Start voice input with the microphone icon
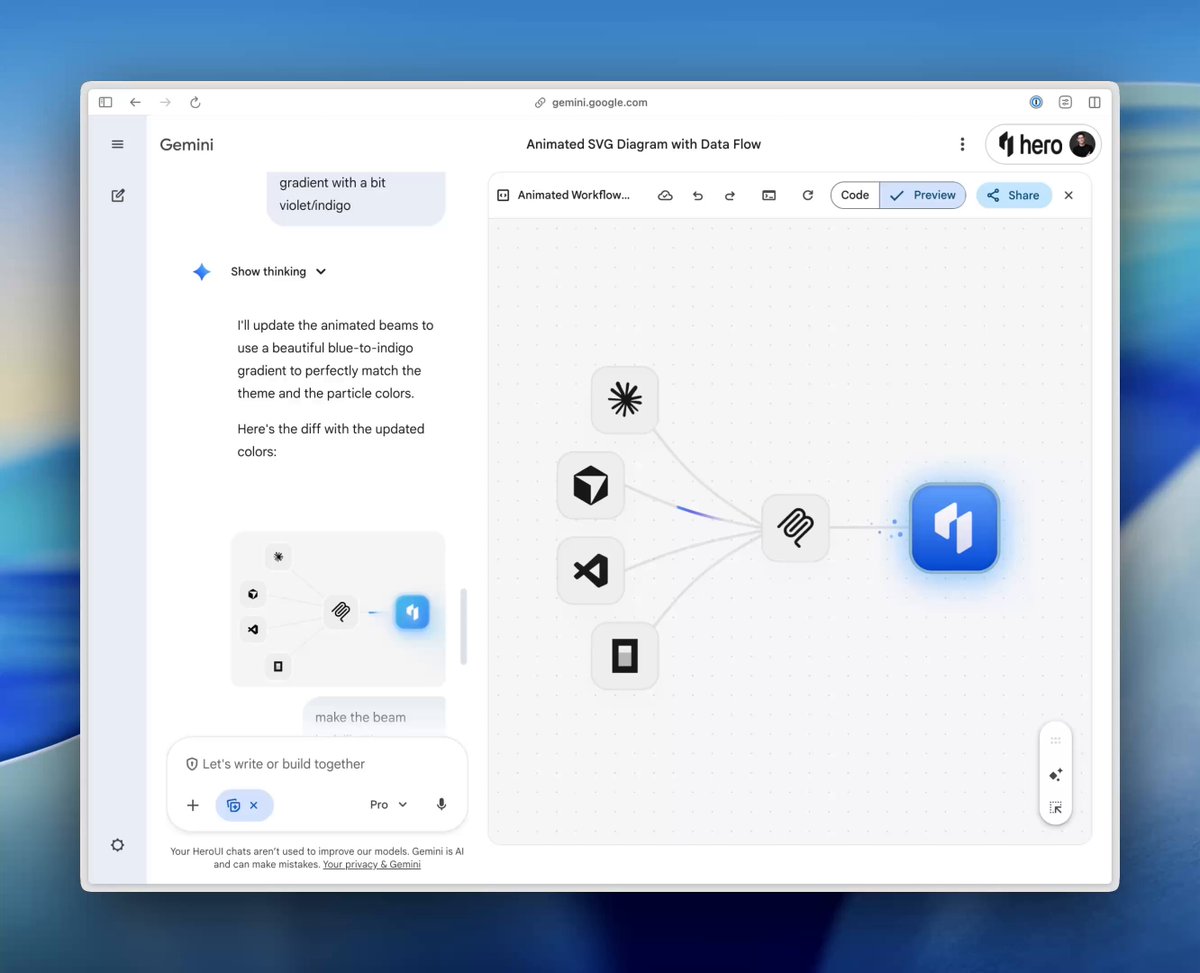 click(441, 804)
